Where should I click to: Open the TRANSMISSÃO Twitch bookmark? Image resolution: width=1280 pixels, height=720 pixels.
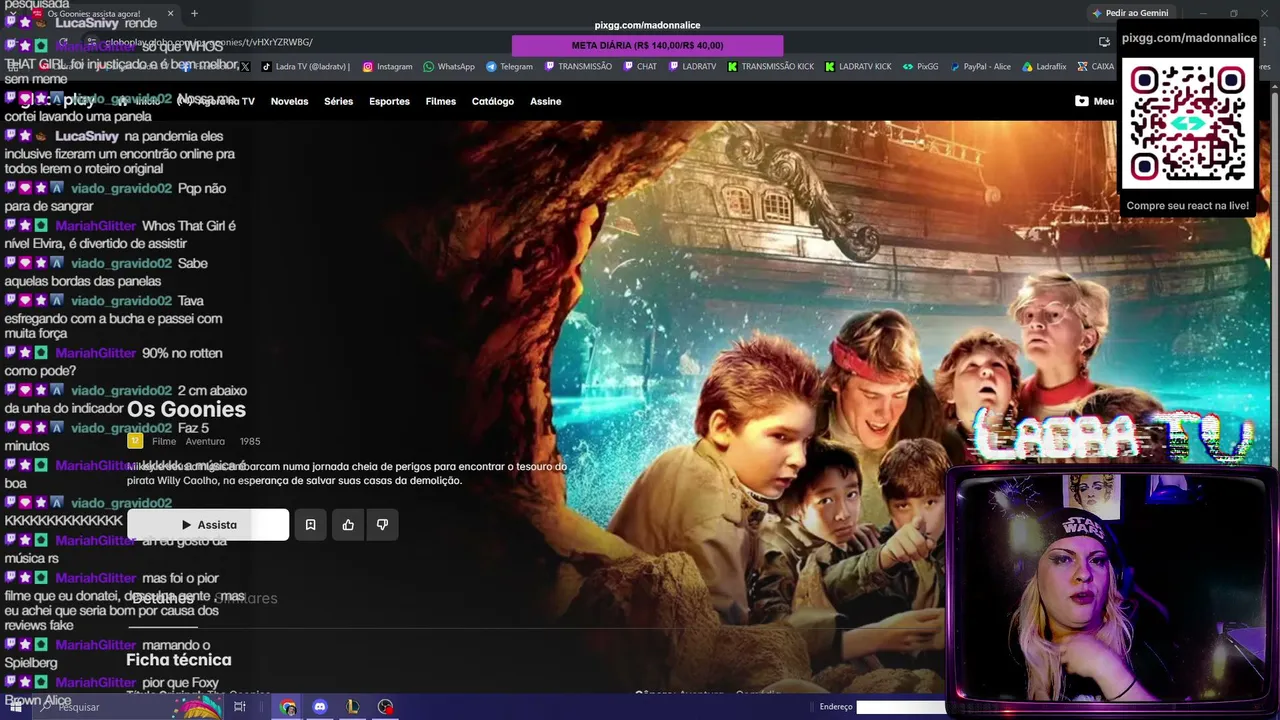(x=578, y=67)
